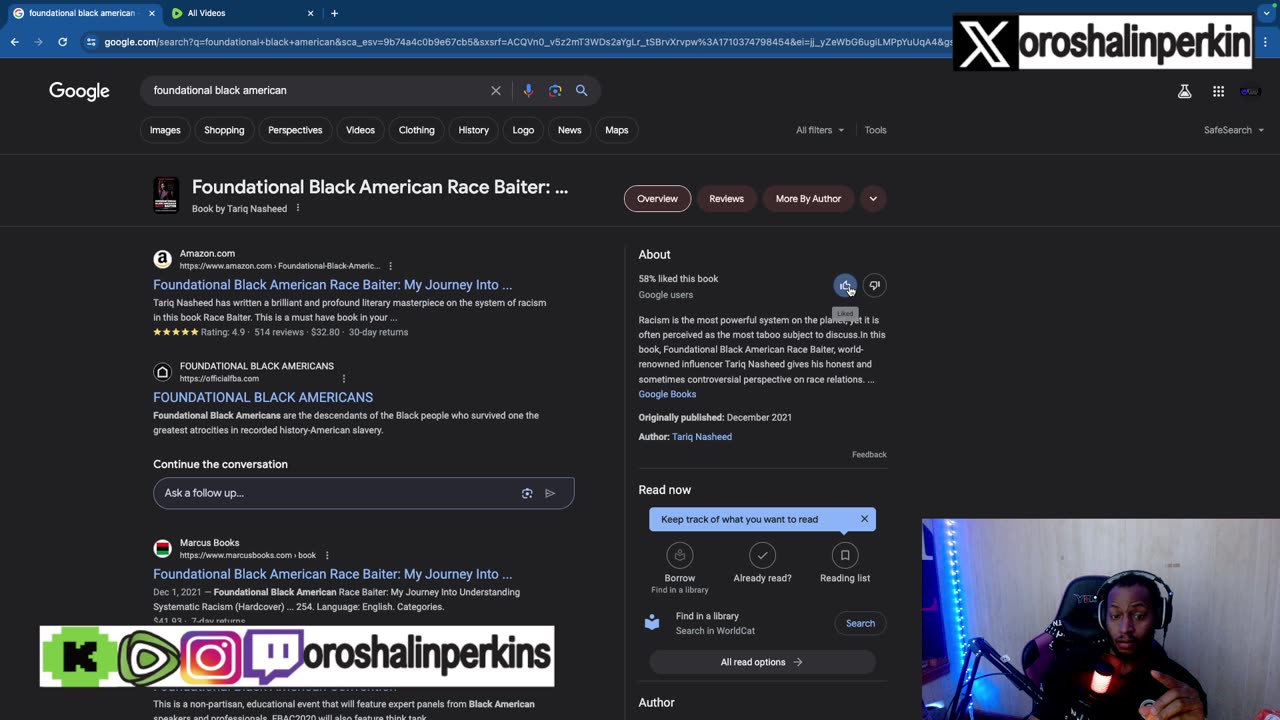Filter results by Videos
Image resolution: width=1280 pixels, height=720 pixels.
360,130
